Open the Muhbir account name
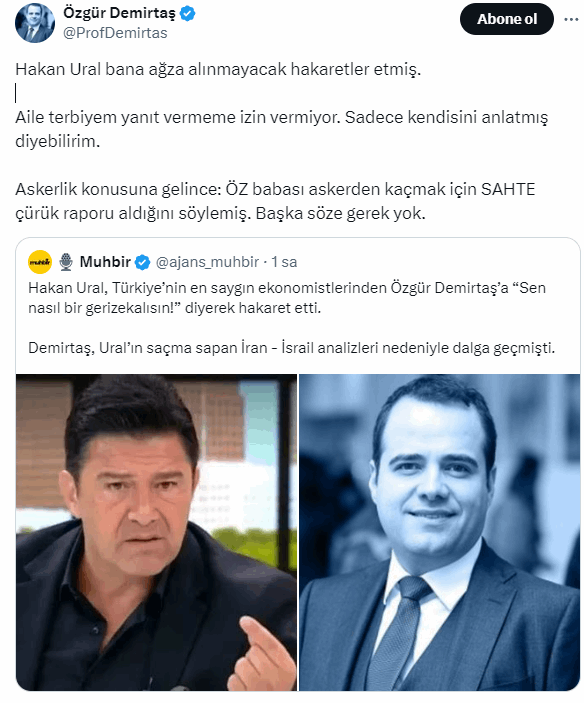Viewport: 584px width, 703px height. coord(105,262)
